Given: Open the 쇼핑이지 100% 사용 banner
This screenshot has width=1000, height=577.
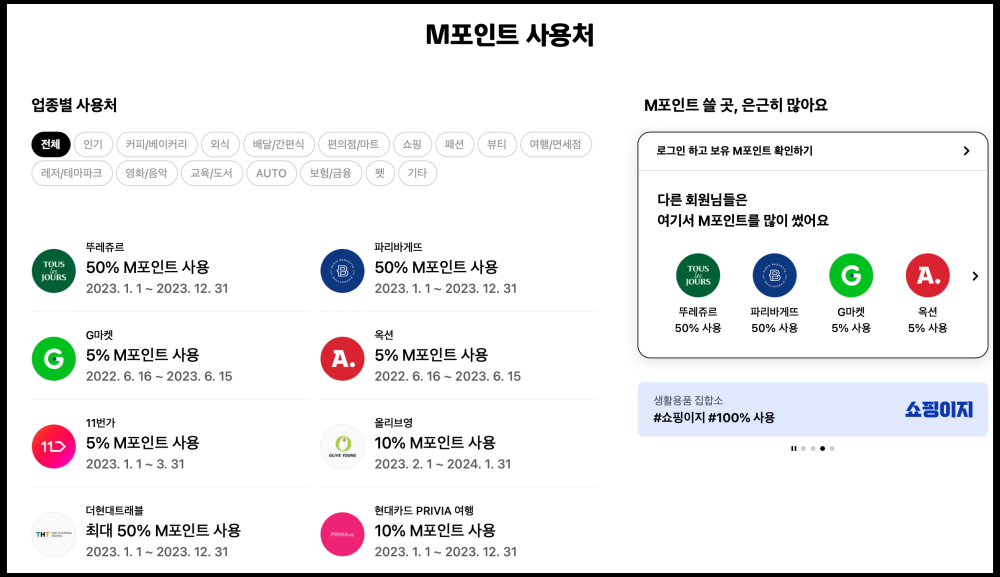Looking at the screenshot, I should 812,409.
